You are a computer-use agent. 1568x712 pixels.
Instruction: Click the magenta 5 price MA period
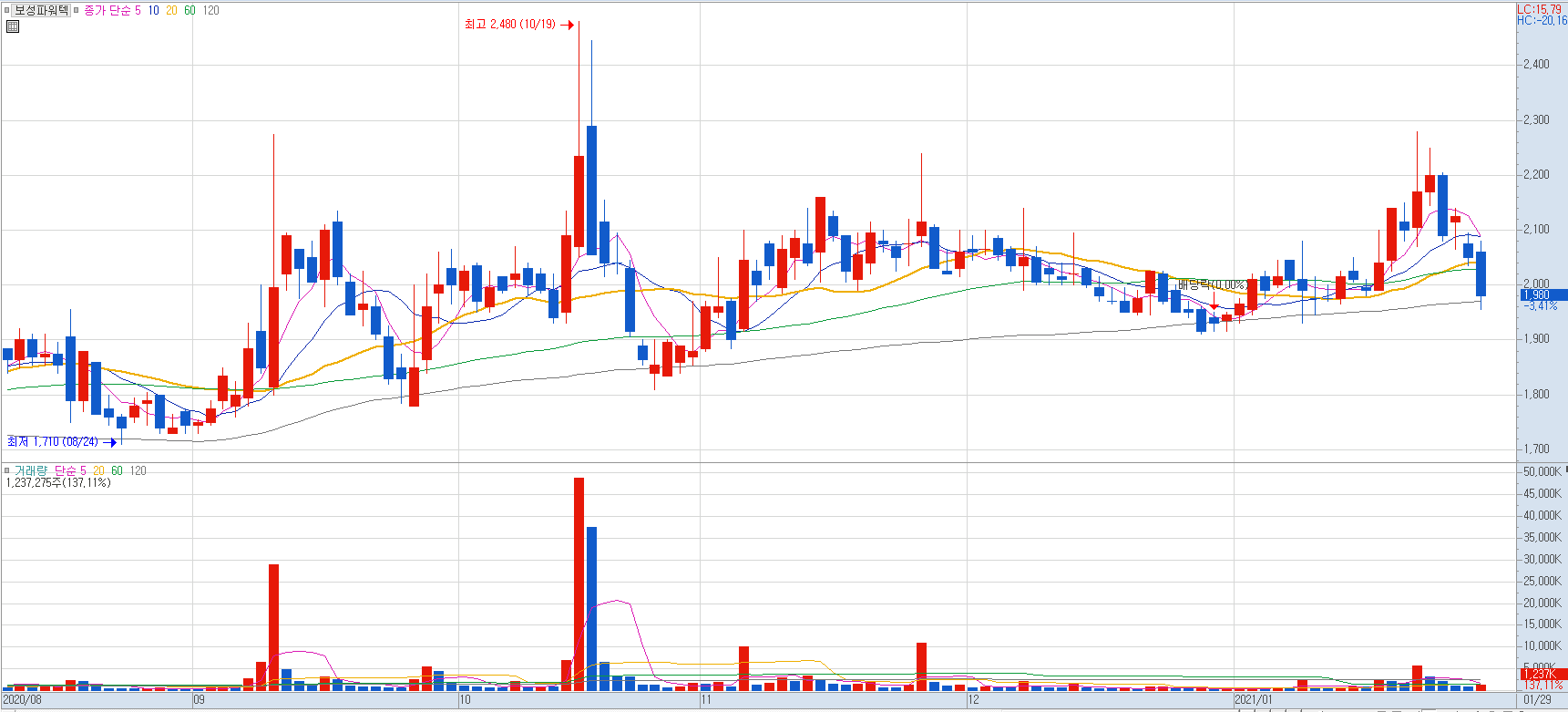[x=138, y=11]
